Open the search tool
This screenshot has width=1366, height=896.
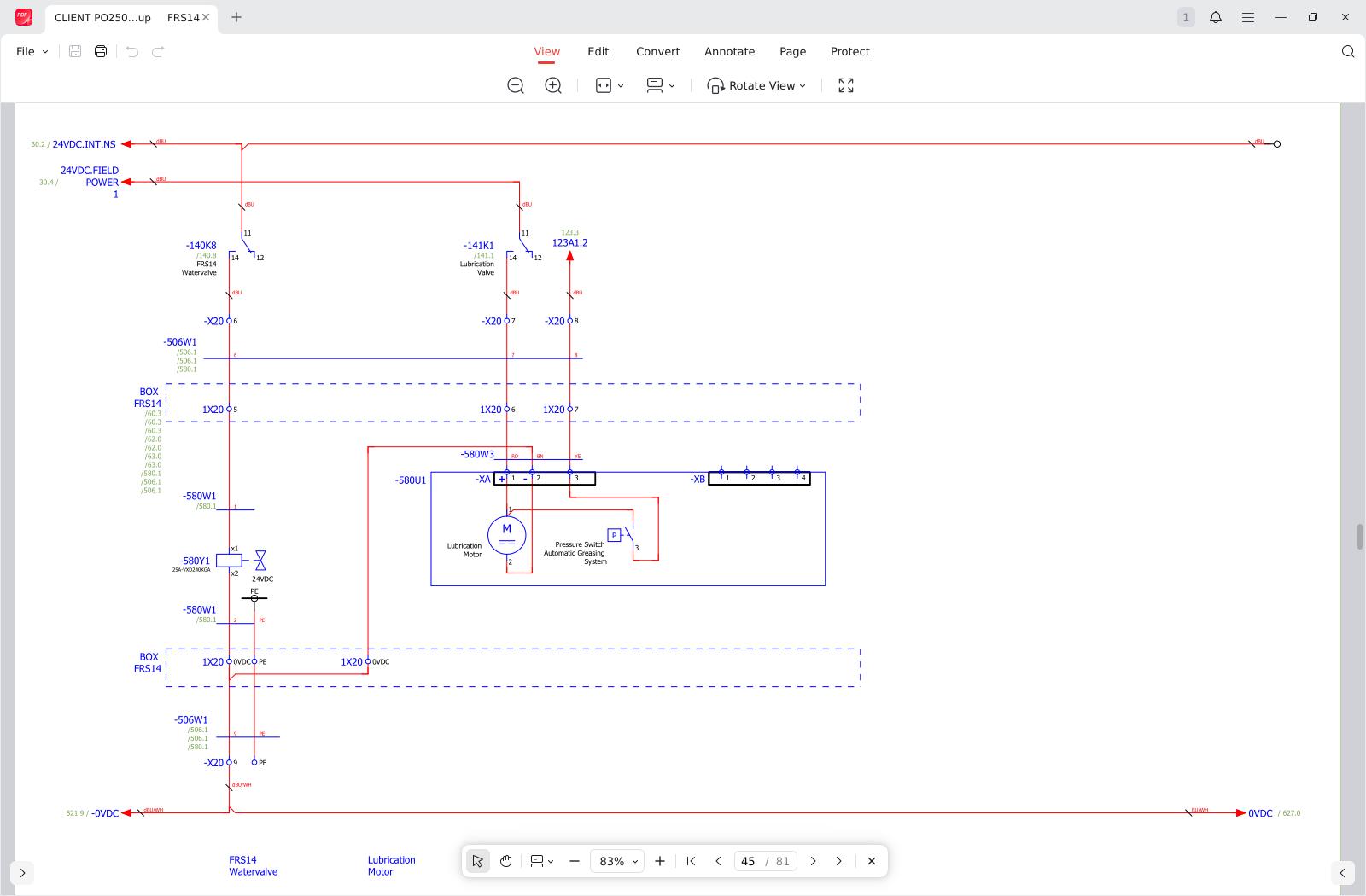[1348, 51]
